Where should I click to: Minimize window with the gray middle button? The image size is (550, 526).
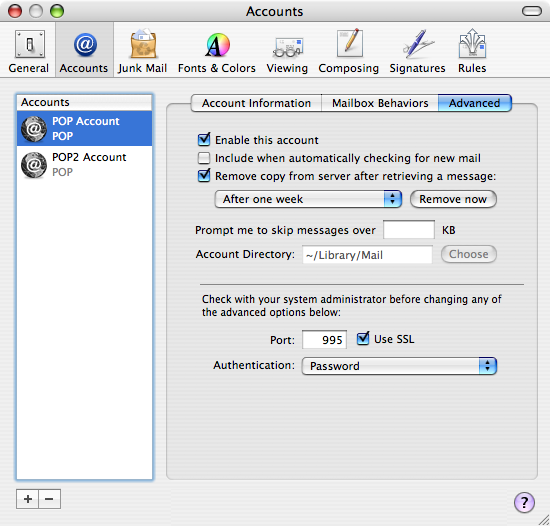pyautogui.click(x=36, y=11)
